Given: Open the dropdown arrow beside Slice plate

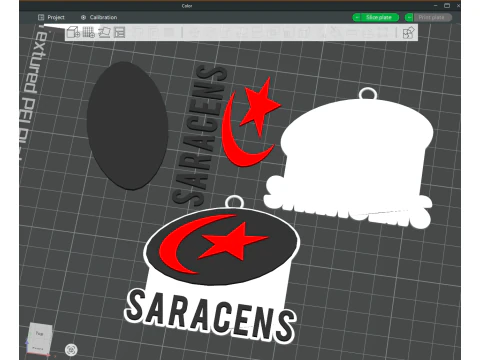Looking at the screenshot, I should pyautogui.click(x=357, y=17).
